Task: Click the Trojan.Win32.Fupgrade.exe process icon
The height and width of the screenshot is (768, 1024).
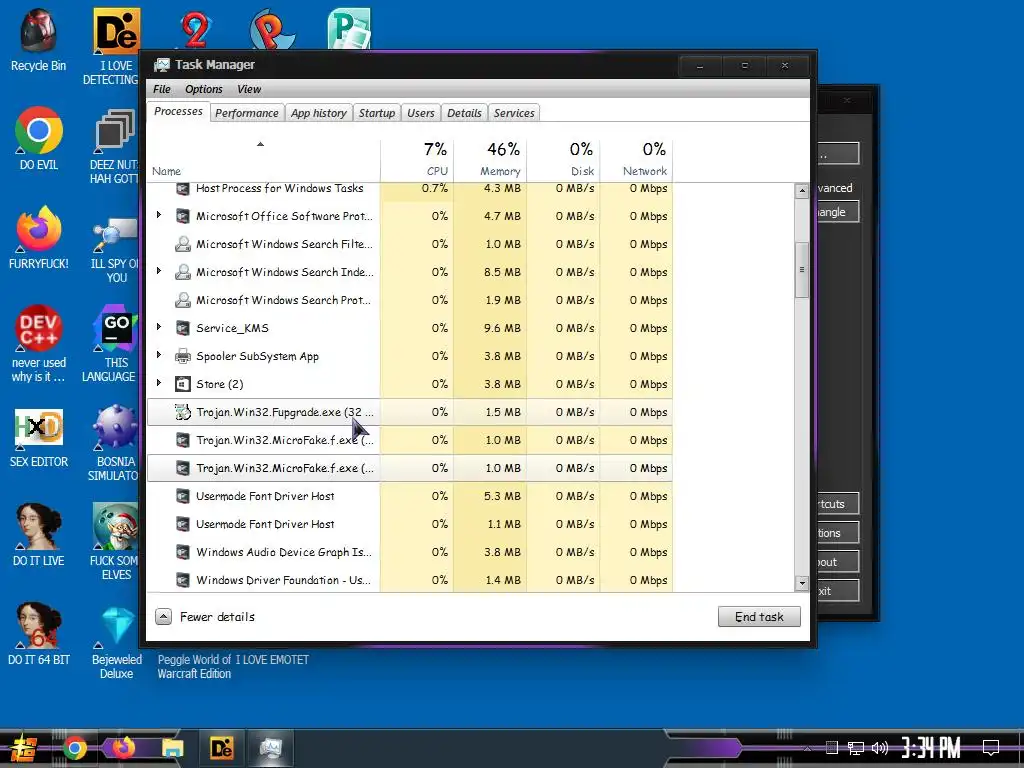Action: point(183,412)
